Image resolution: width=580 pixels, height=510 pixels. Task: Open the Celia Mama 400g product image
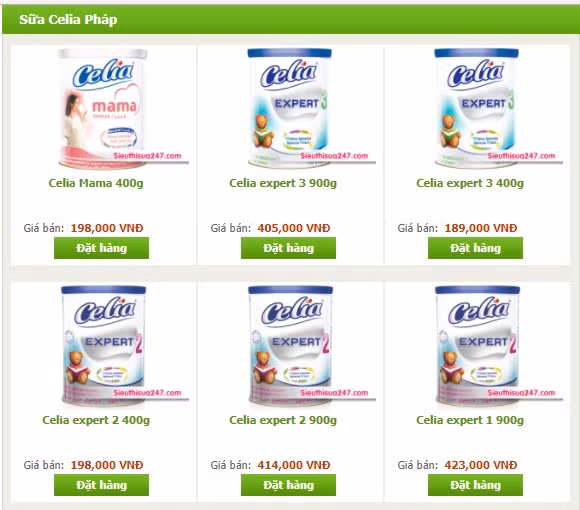click(102, 108)
